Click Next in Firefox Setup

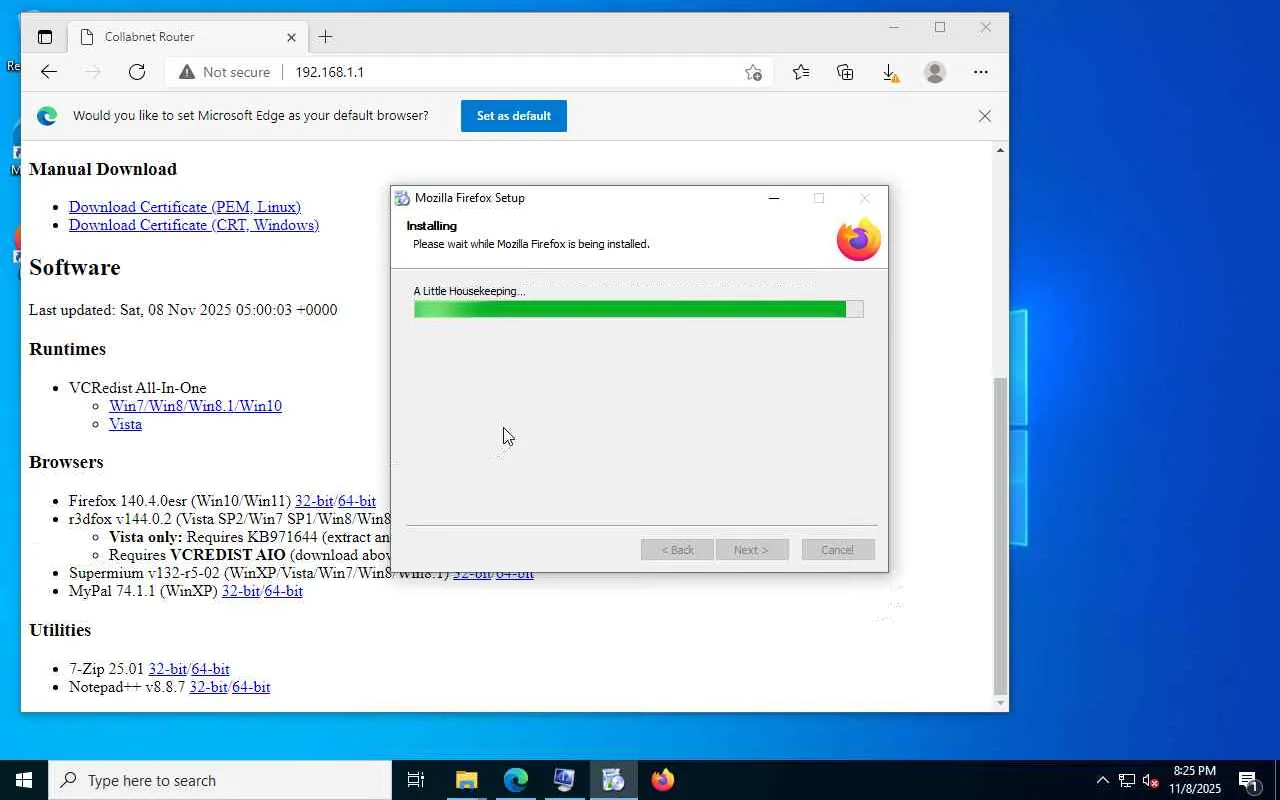point(752,550)
